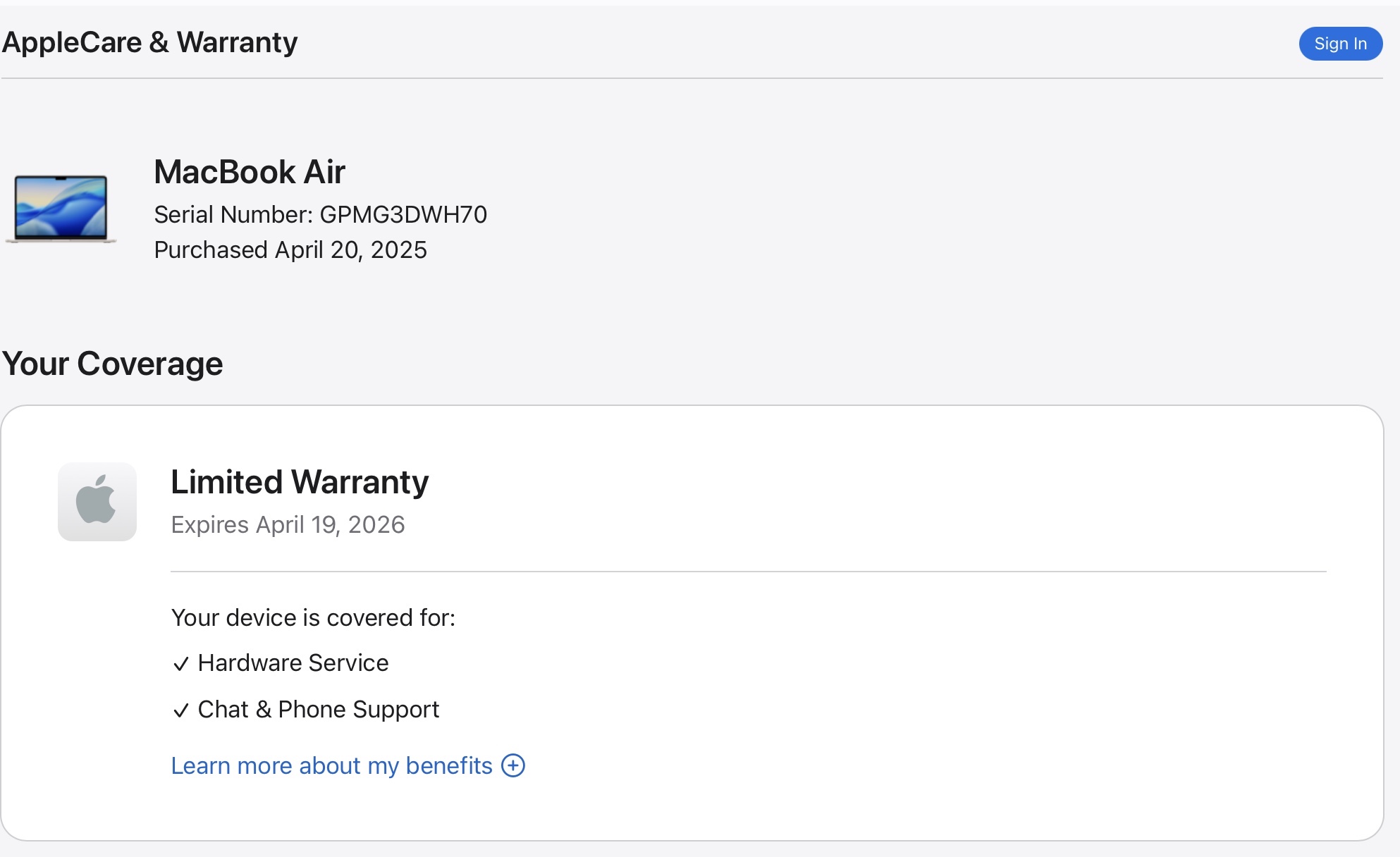Click the Expires April 19, 2026 text

(x=288, y=524)
